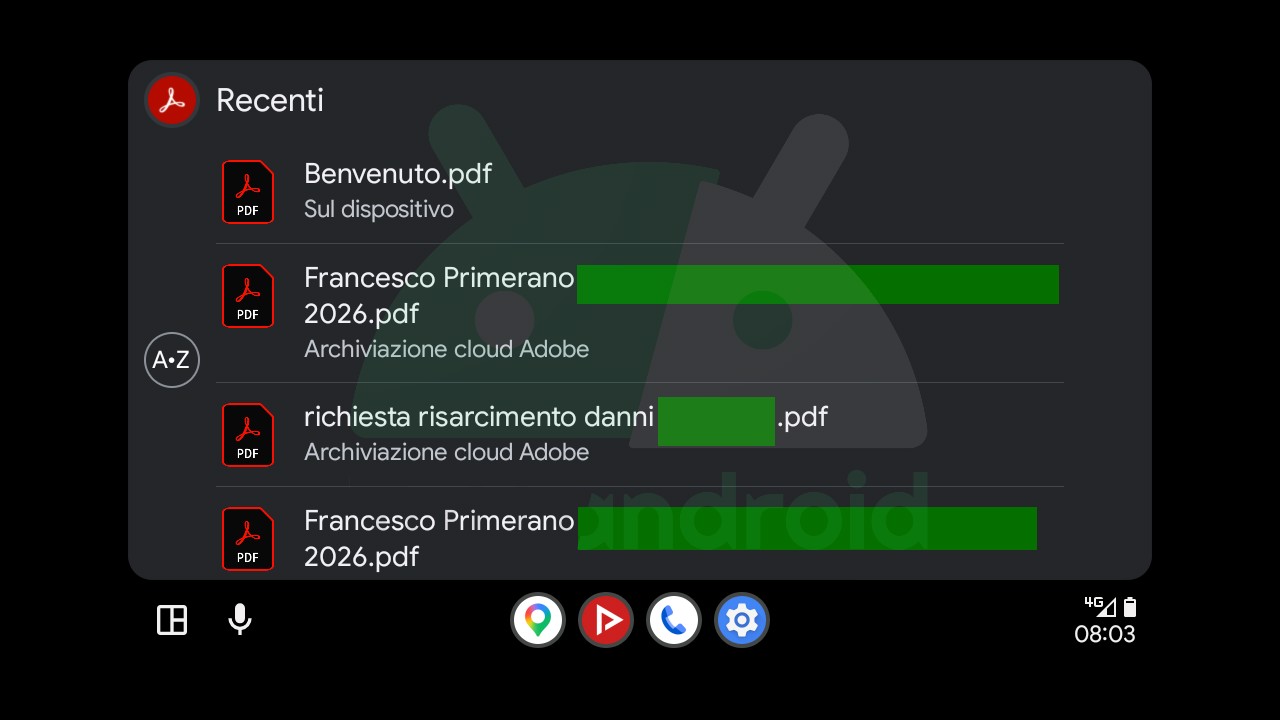The height and width of the screenshot is (720, 1280).
Task: Activate the microphone voice assistant
Action: pyautogui.click(x=239, y=620)
